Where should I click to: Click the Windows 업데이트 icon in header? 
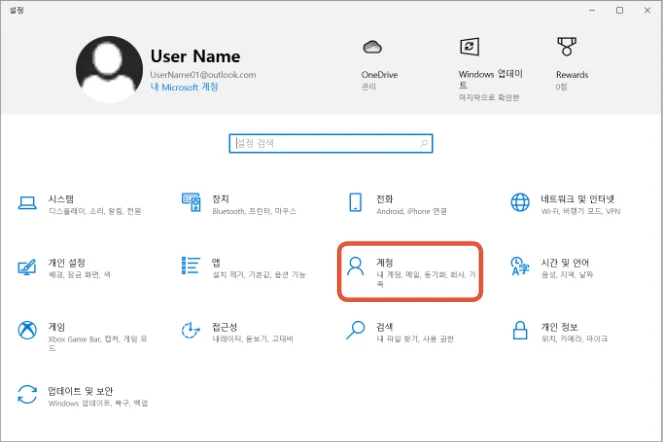tap(469, 47)
